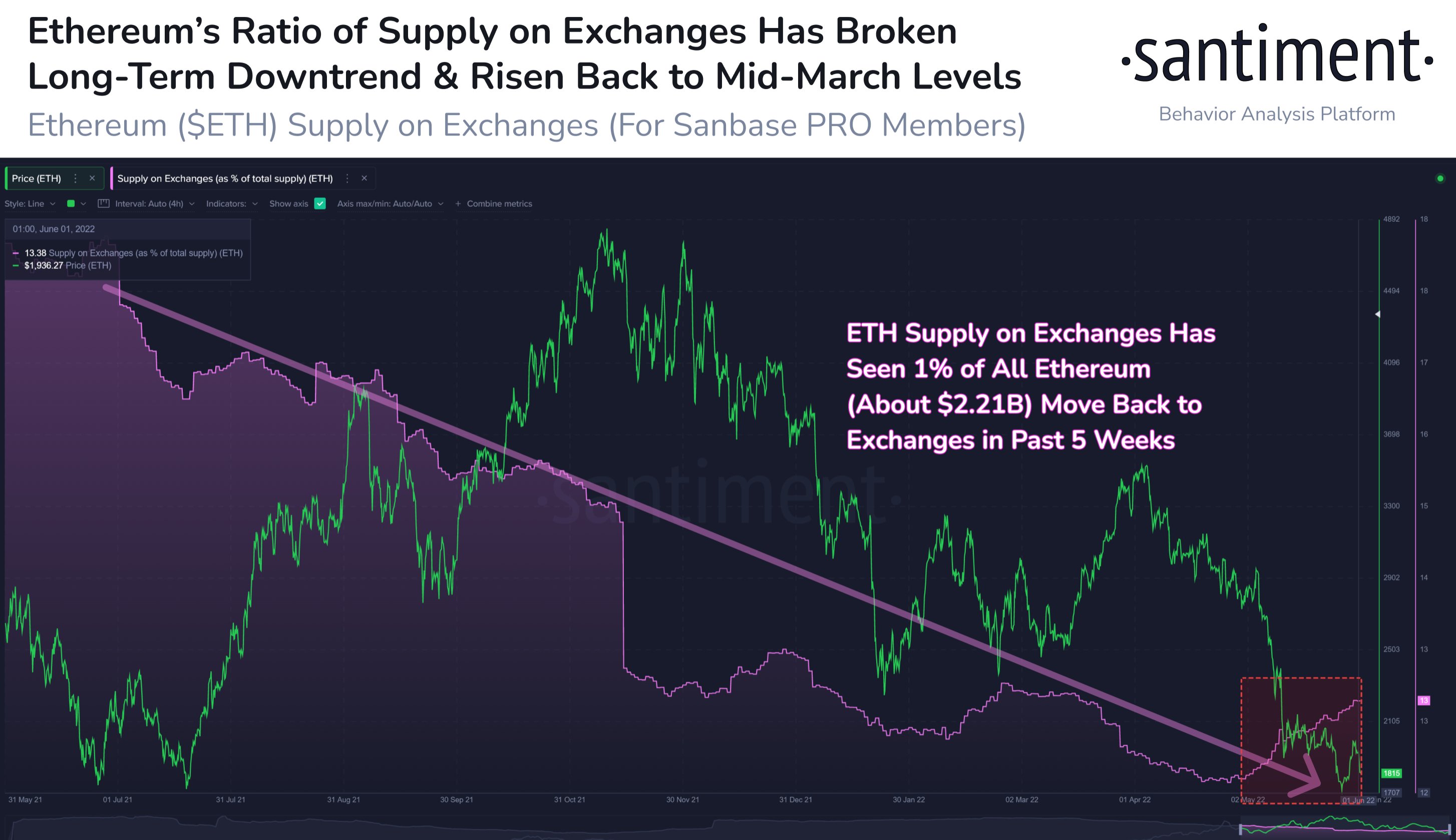Viewport: 1456px width, 840px height.
Task: Click the green live status dot
Action: tap(1440, 179)
